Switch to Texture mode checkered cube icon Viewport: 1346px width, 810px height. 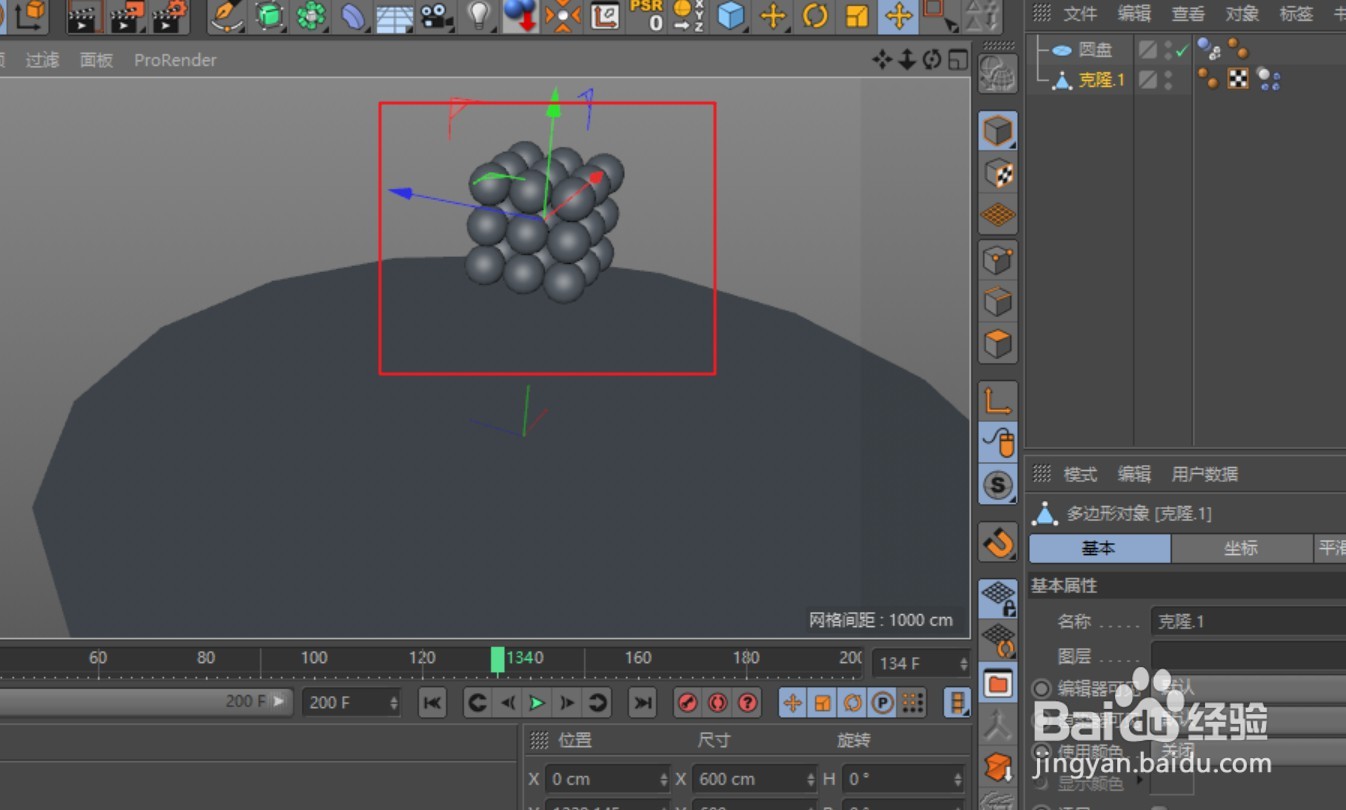point(998,173)
